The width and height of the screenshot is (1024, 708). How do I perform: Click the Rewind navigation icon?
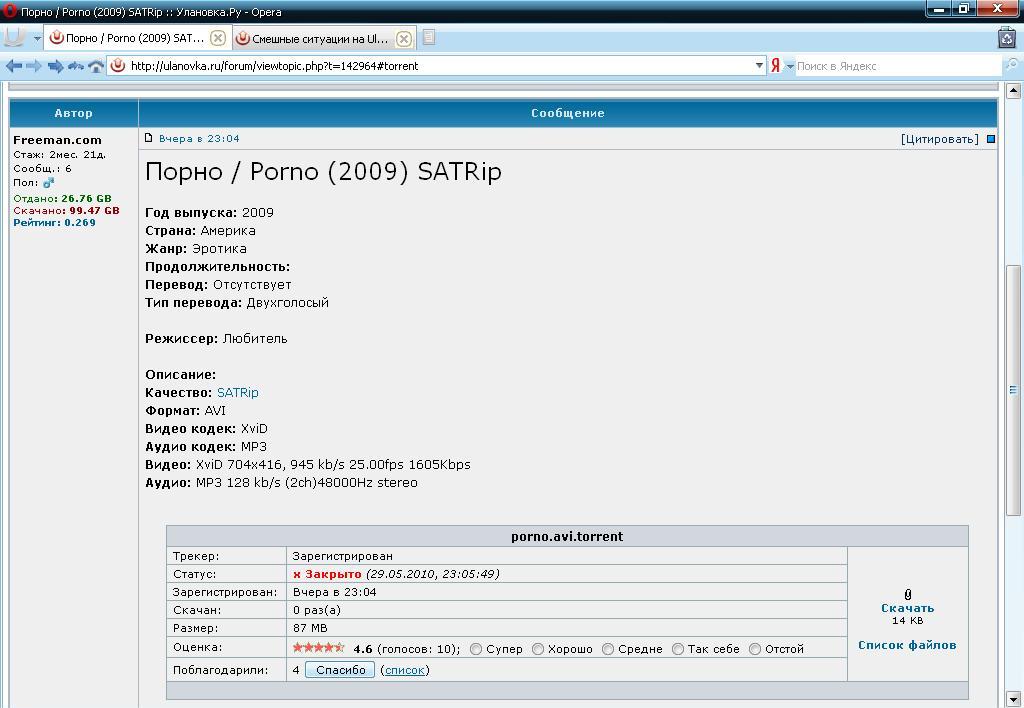pos(76,66)
